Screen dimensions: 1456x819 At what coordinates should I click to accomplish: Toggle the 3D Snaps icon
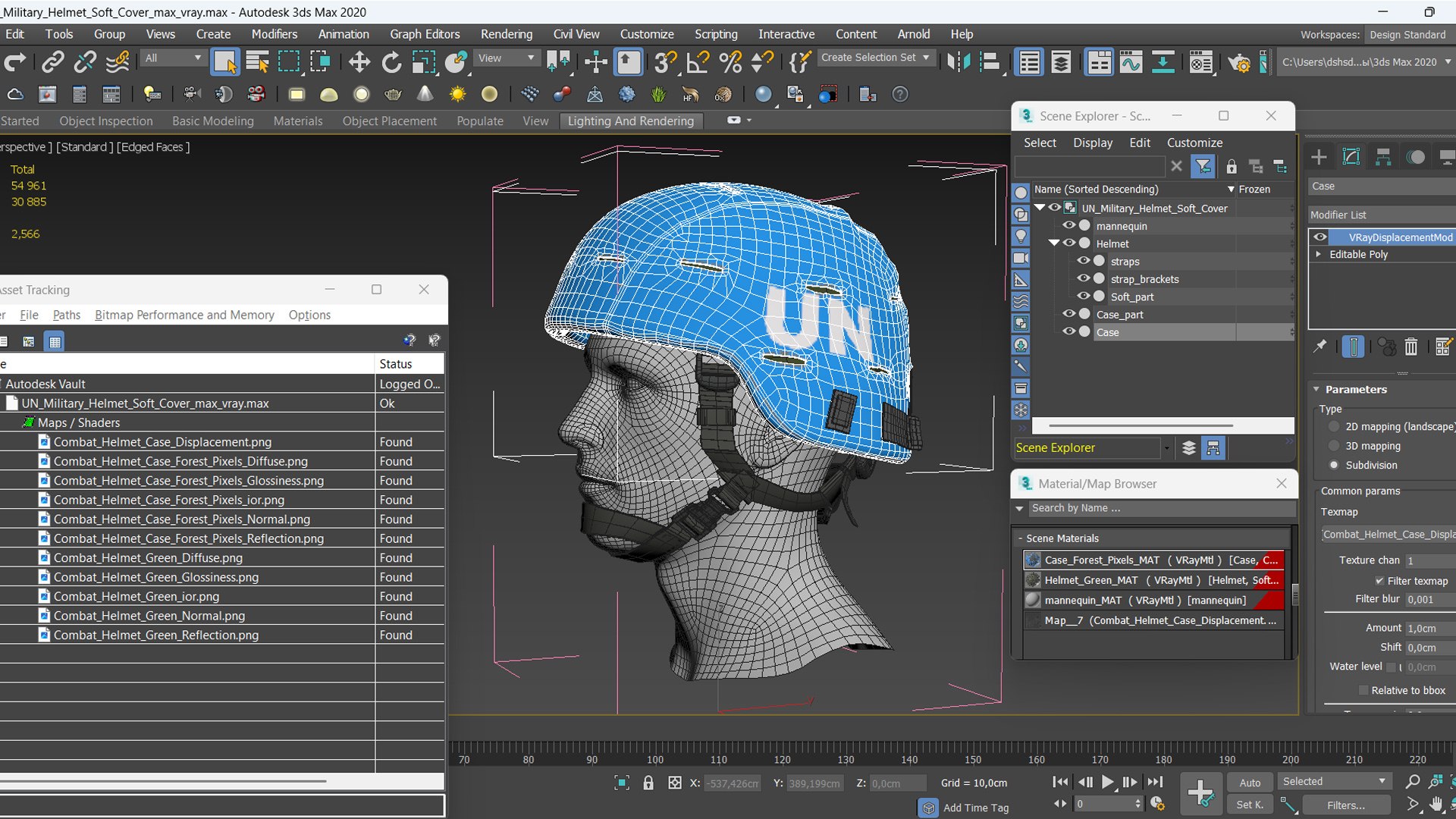(665, 61)
